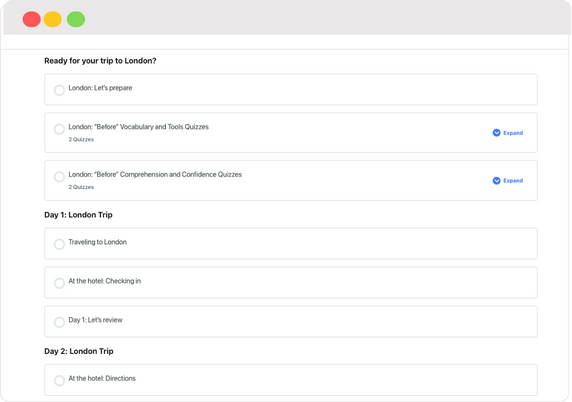572x402 pixels.
Task: Click the green window button in title bar
Action: coord(76,19)
